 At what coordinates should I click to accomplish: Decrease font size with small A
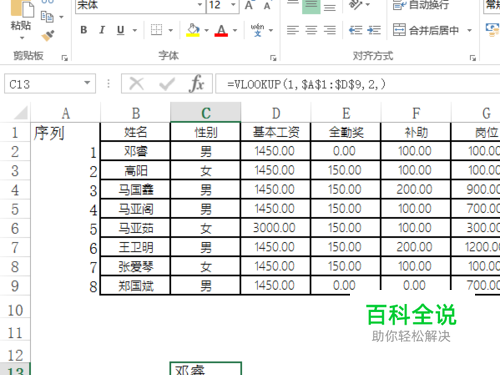[267, 6]
